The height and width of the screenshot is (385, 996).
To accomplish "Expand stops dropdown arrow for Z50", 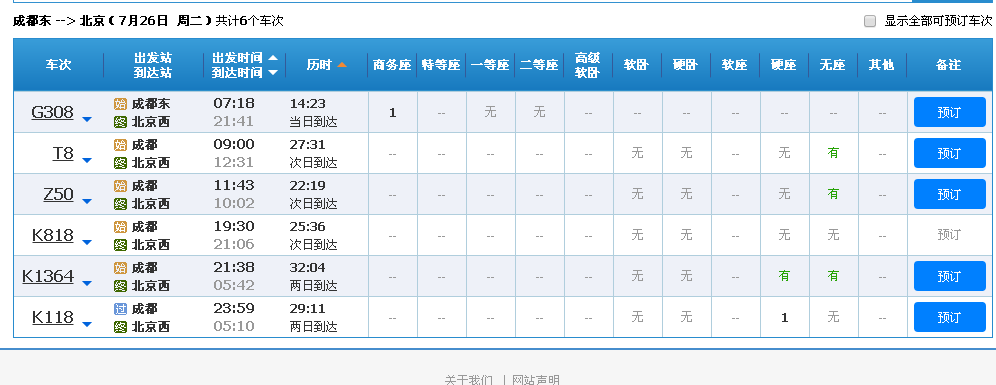I will coord(87,201).
